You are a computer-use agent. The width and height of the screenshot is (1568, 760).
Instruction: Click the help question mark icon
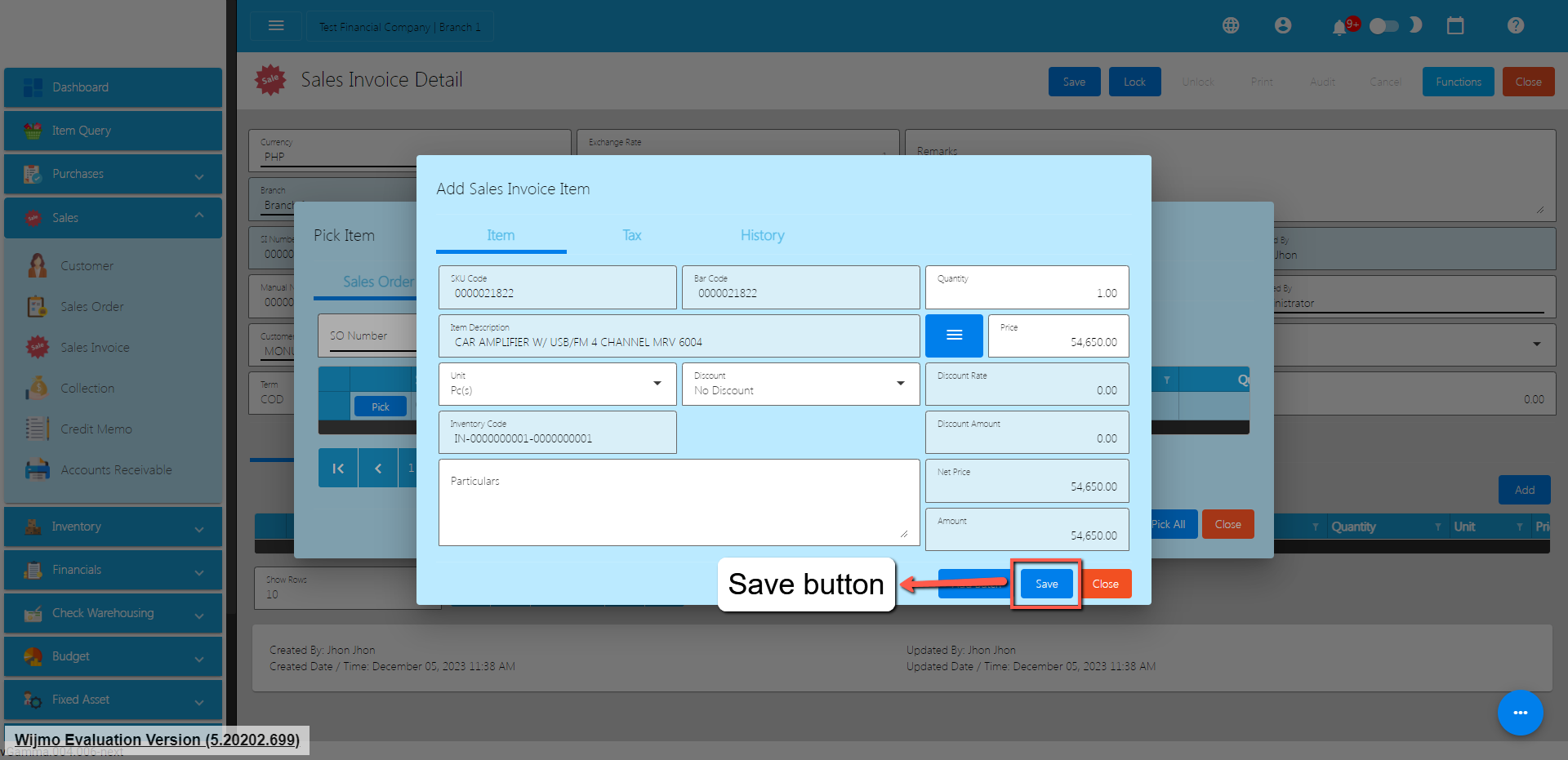(x=1516, y=26)
